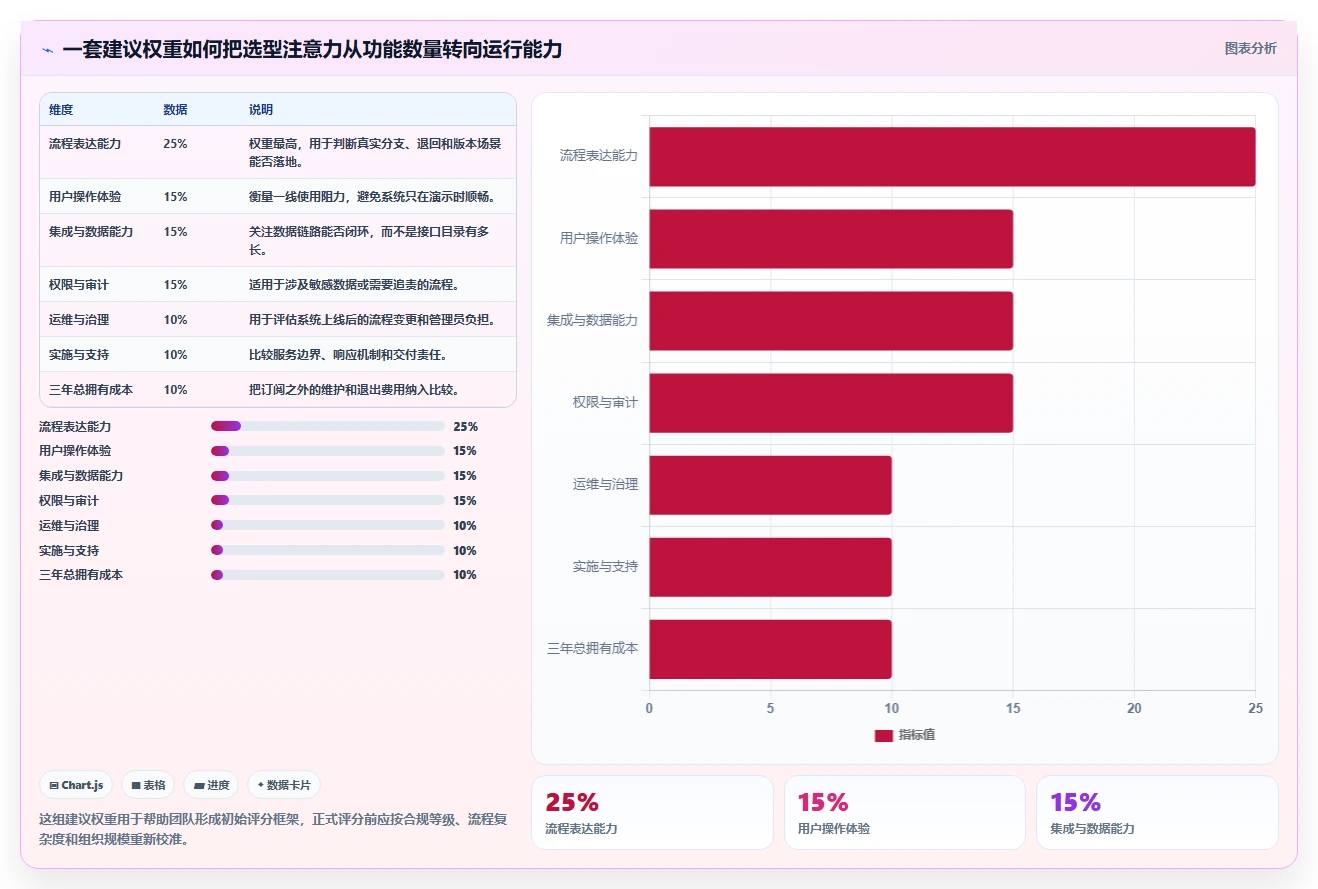This screenshot has height=889, width=1318.
Task: Open the 15% 集成与数据能力 stat card
Action: coord(1157,812)
